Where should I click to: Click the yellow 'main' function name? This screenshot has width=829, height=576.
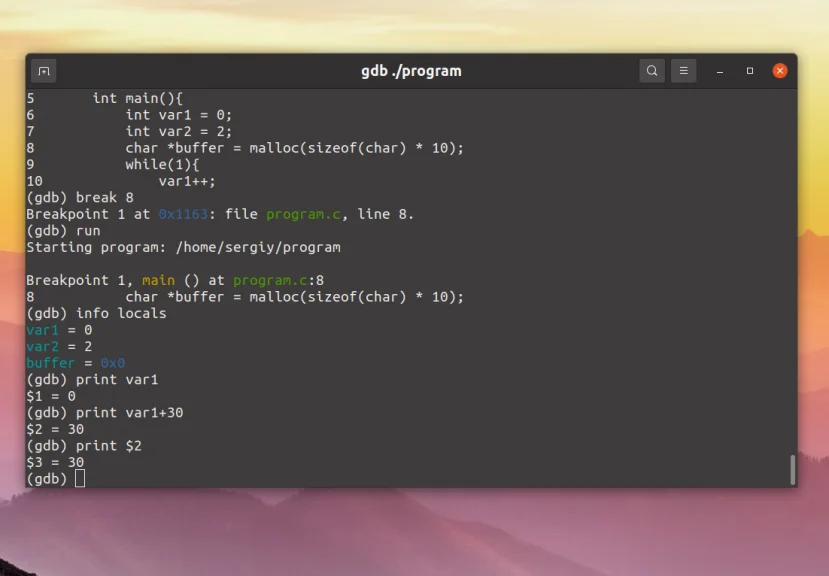(x=159, y=280)
